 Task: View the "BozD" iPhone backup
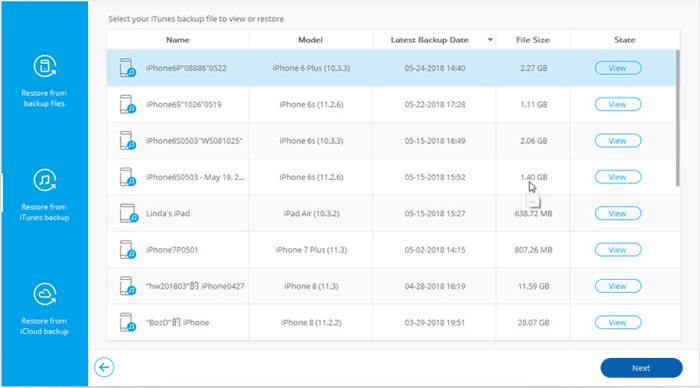[618, 322]
